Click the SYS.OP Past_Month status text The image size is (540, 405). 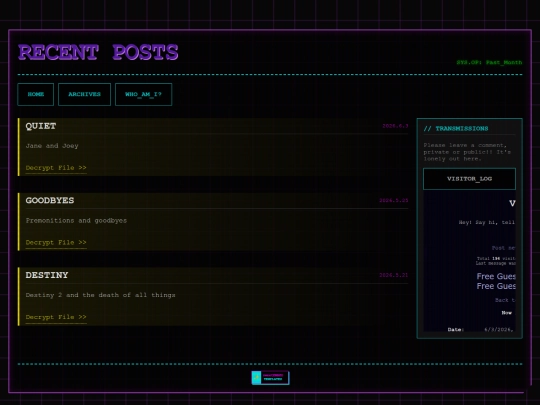tap(489, 62)
